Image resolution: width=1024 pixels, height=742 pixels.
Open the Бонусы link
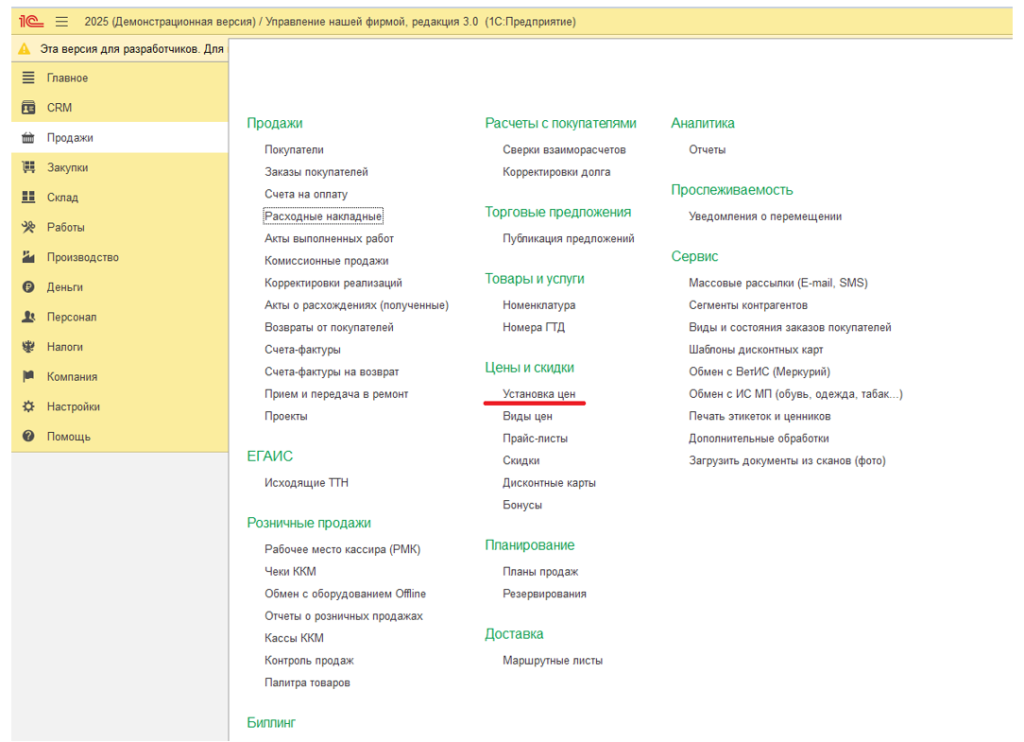tap(522, 505)
